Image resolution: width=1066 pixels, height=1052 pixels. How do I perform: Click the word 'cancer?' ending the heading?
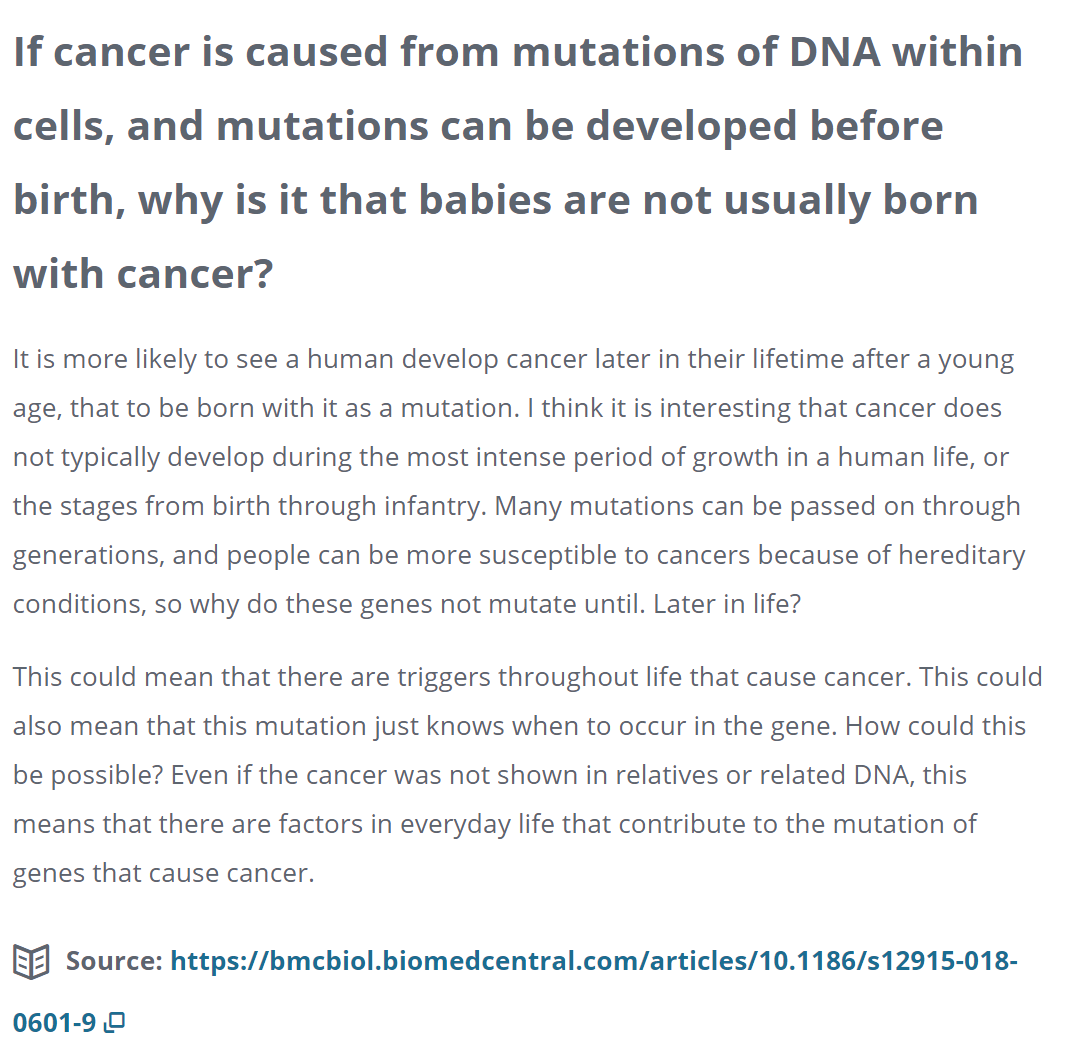click(195, 274)
